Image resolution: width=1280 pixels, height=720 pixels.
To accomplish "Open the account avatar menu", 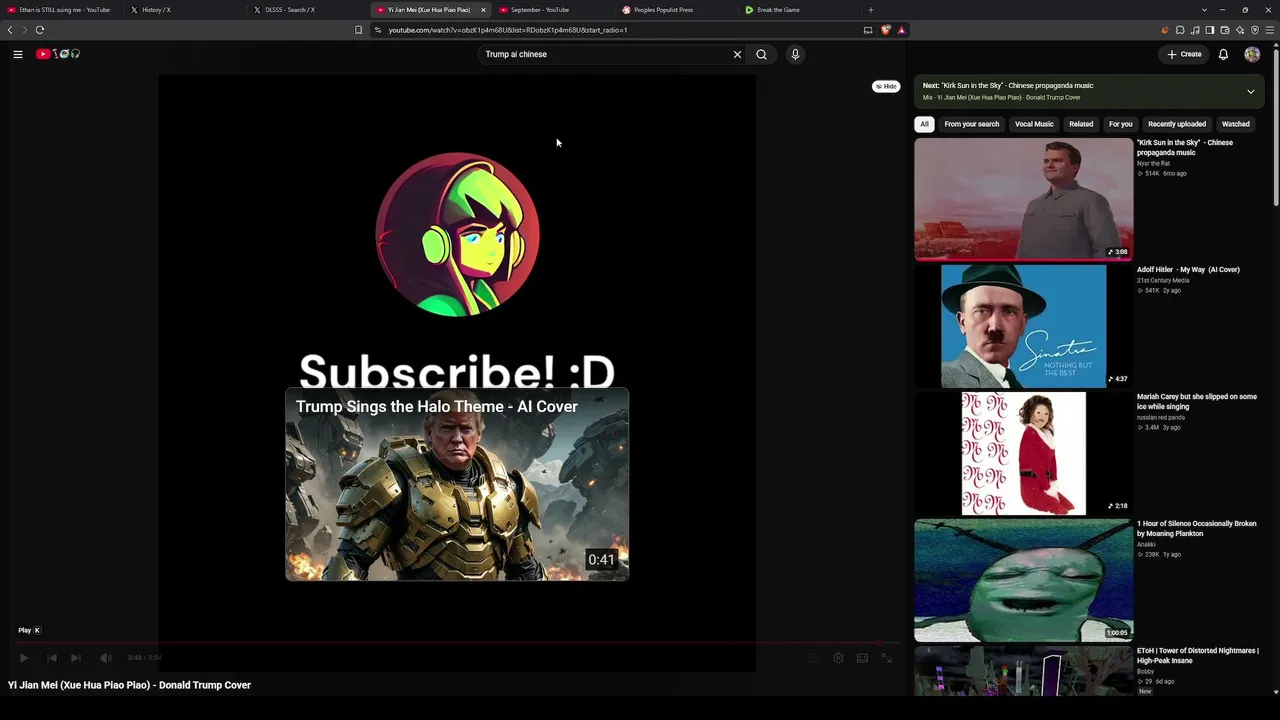I will tap(1252, 54).
